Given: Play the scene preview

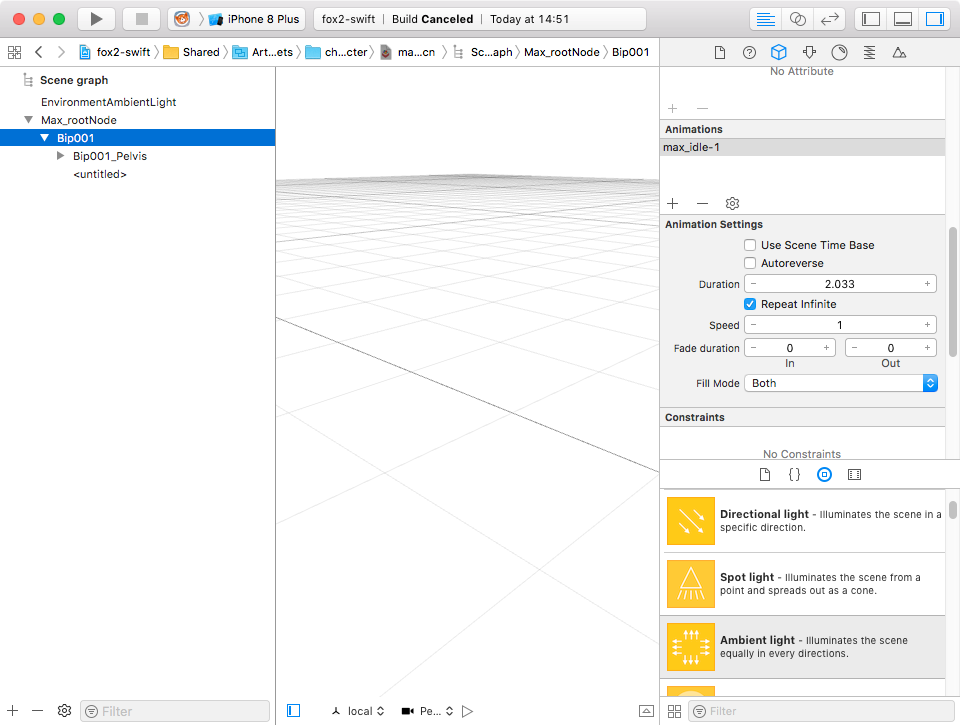Looking at the screenshot, I should tap(467, 711).
